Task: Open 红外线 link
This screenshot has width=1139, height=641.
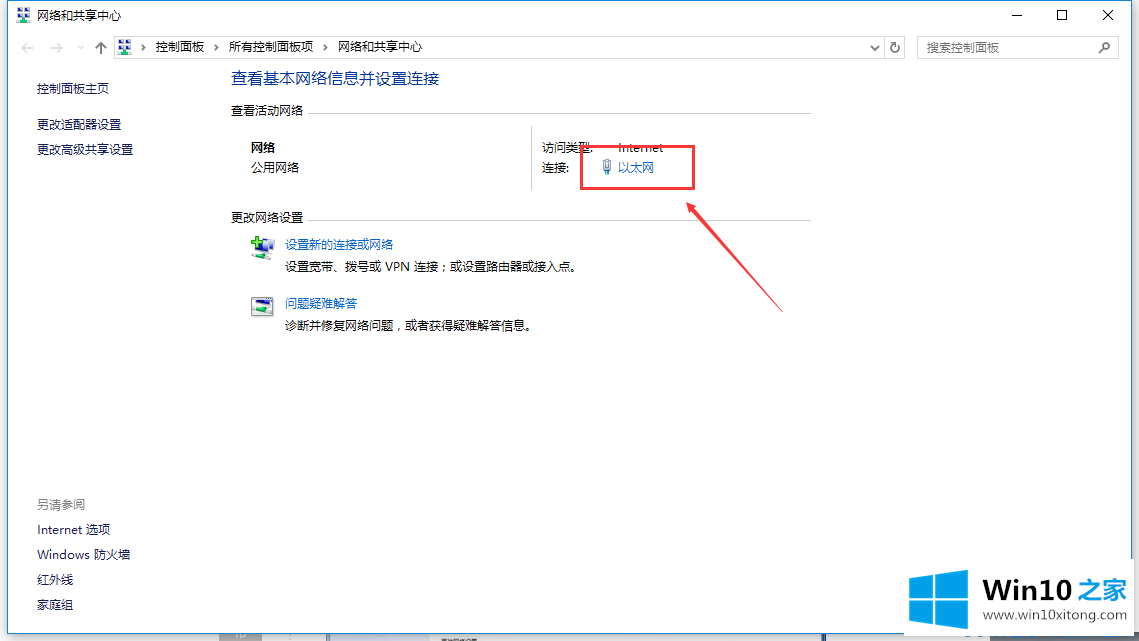Action: coord(55,580)
